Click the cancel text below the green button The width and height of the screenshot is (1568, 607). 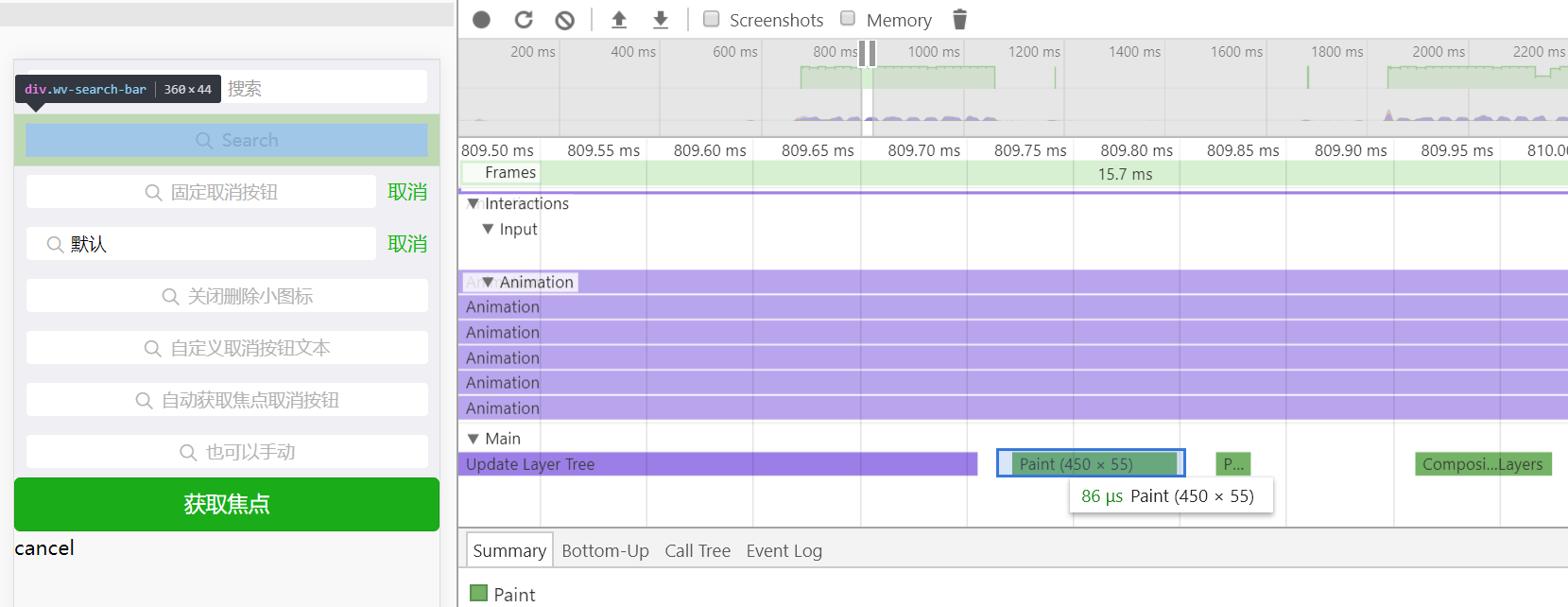point(44,548)
